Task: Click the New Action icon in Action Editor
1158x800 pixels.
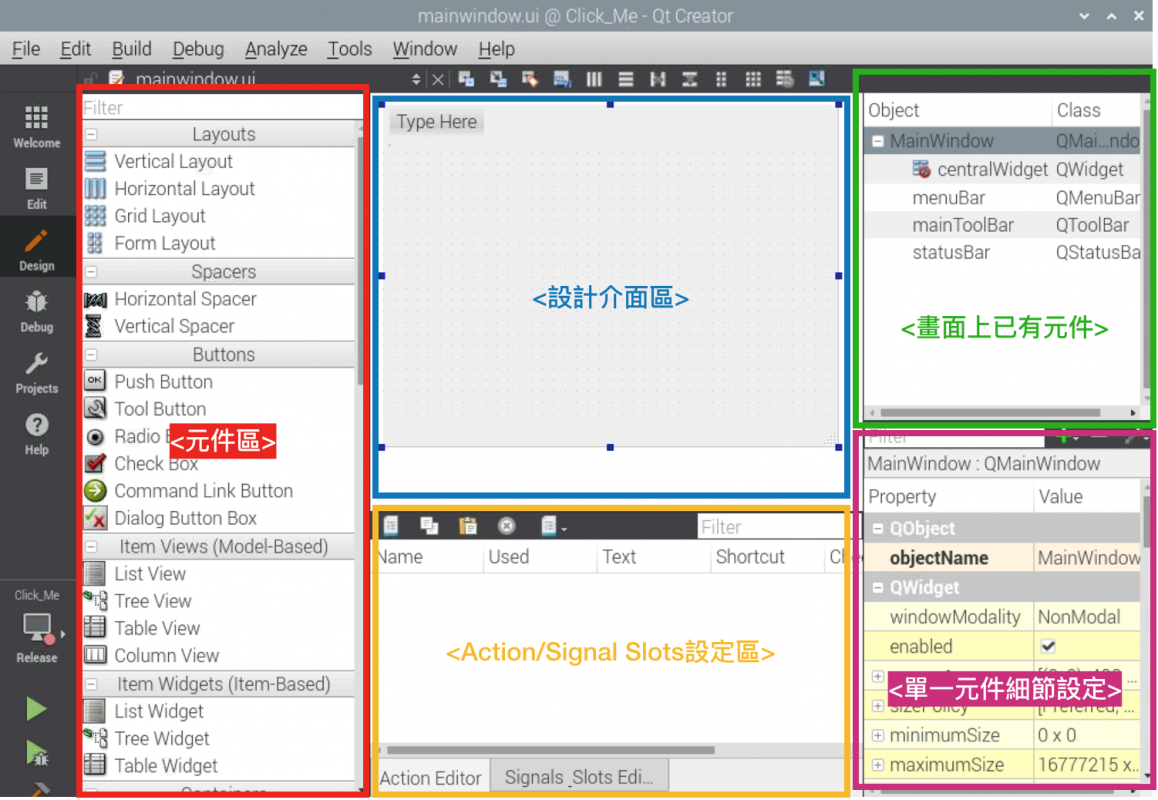Action: pos(390,525)
